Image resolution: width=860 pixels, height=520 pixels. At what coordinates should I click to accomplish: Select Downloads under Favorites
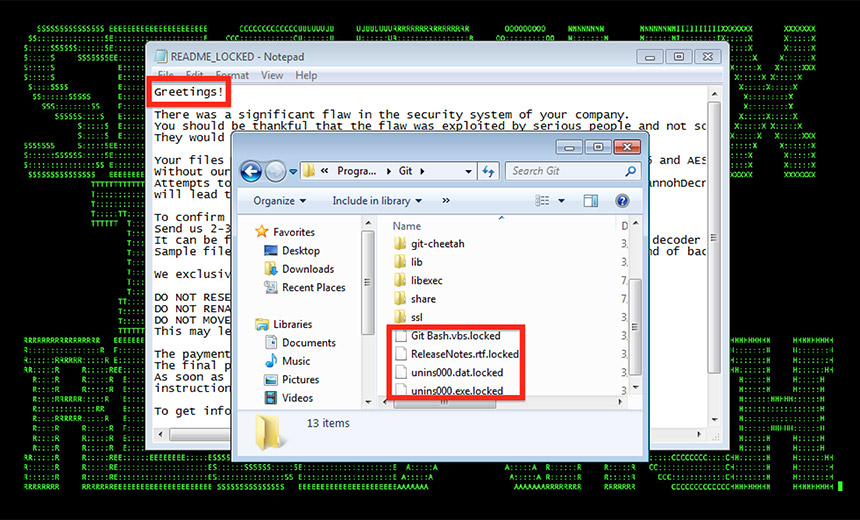coord(307,269)
